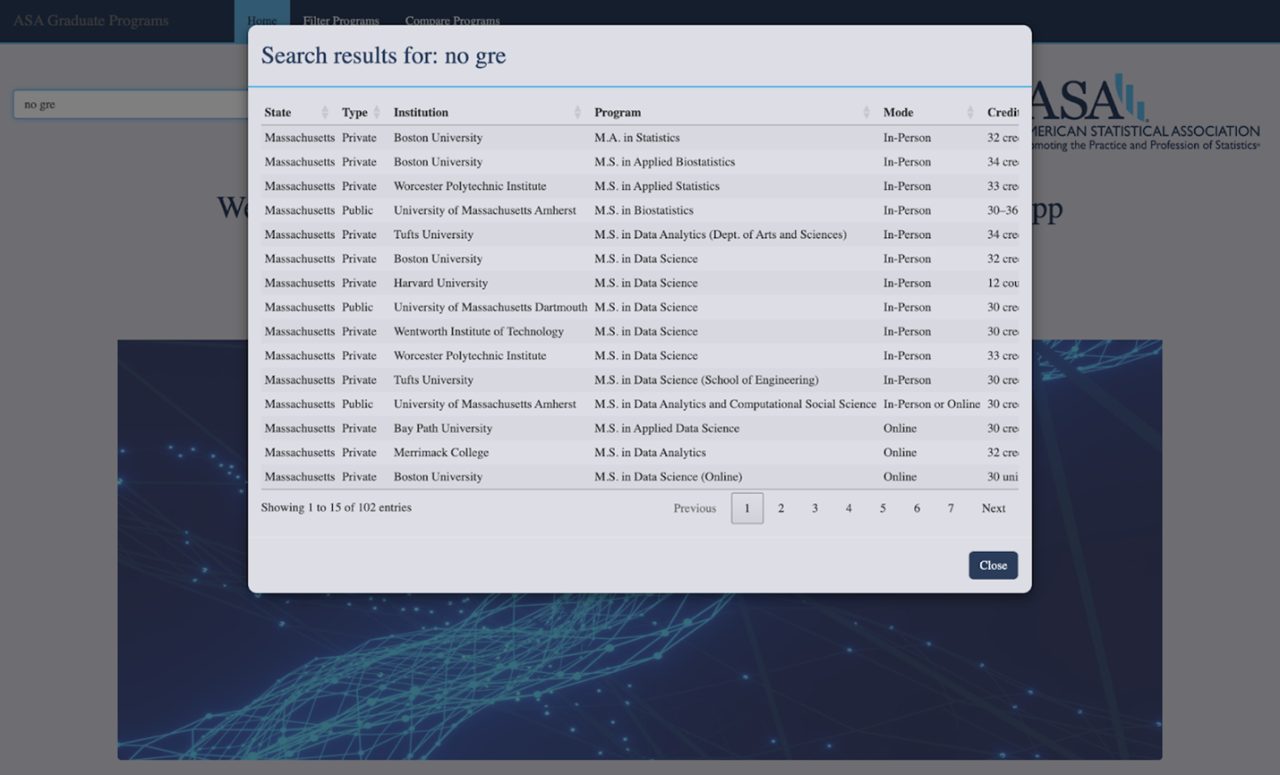Focus the search box containing 'no gre'
The width and height of the screenshot is (1280, 775).
(x=130, y=104)
